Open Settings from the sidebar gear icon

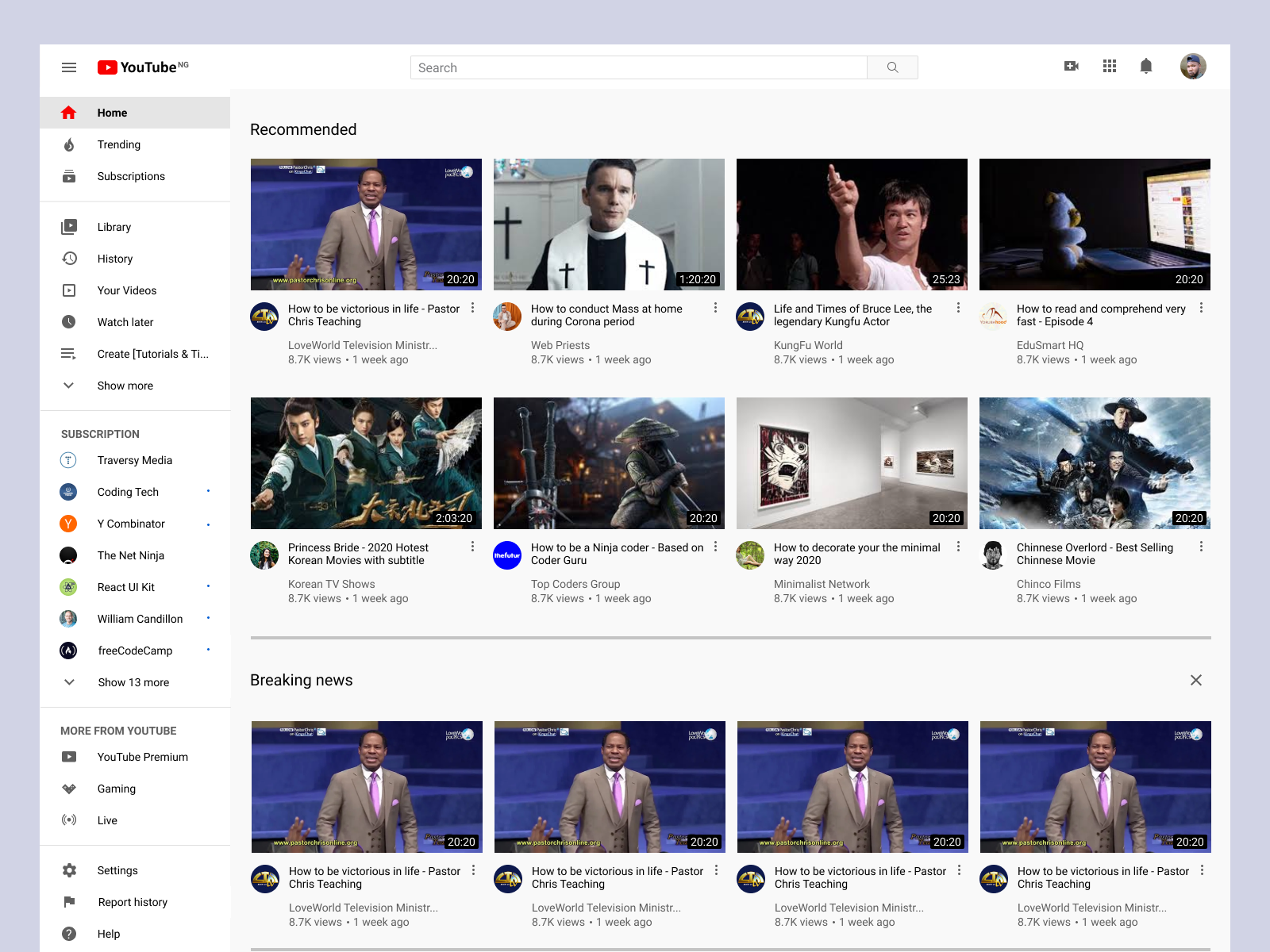(x=69, y=870)
